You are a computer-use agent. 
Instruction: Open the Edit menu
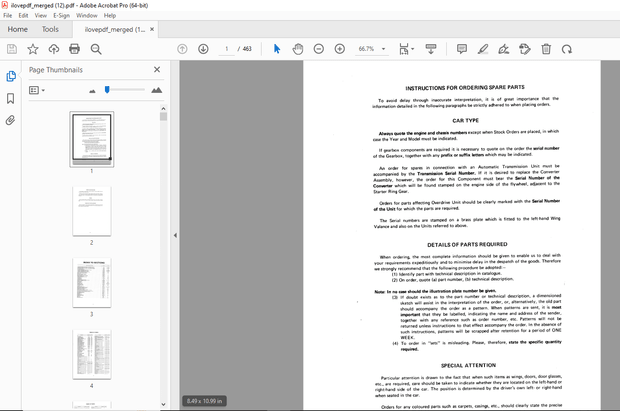click(23, 15)
